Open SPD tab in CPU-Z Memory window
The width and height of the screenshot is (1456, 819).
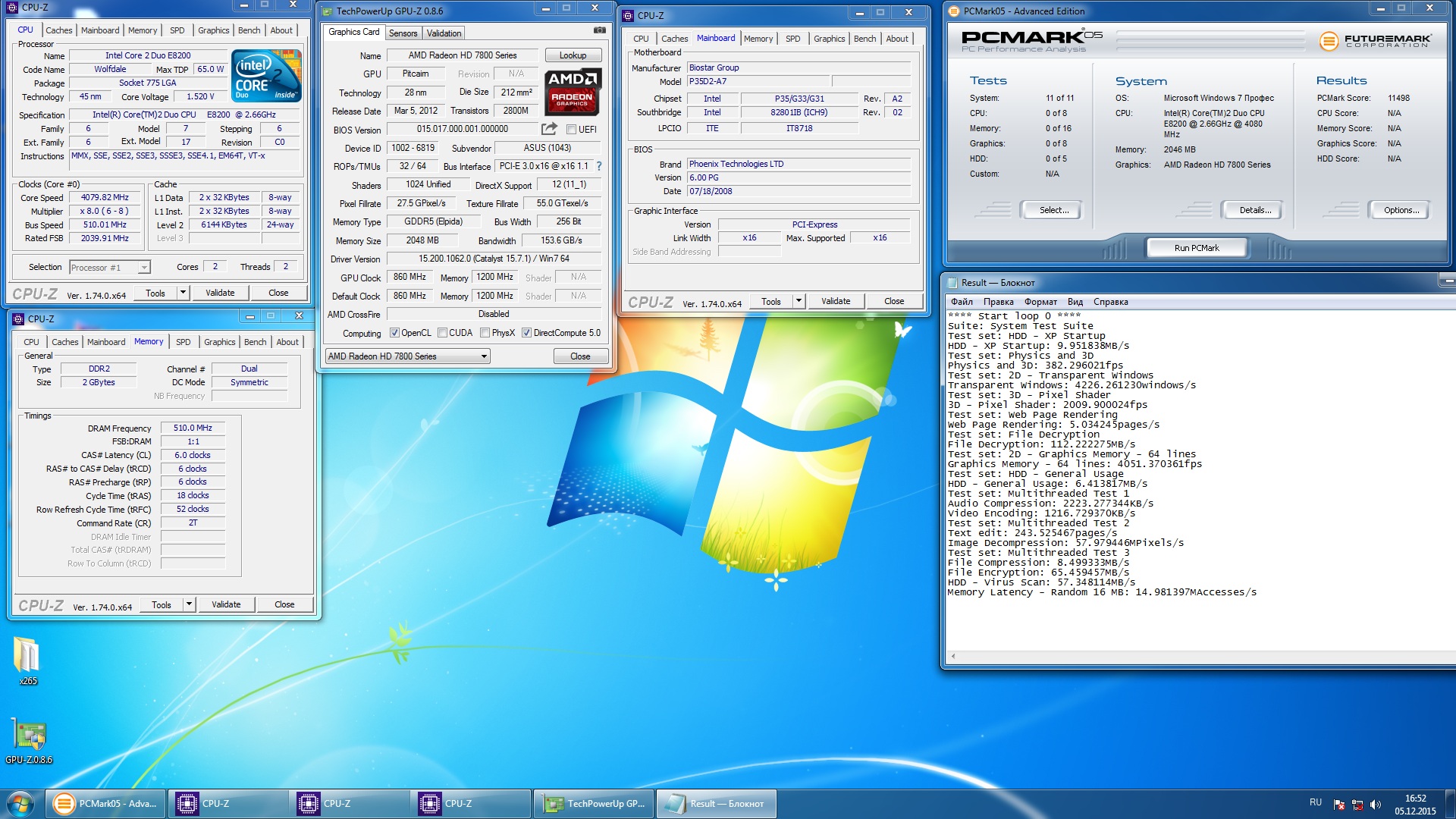tap(184, 342)
